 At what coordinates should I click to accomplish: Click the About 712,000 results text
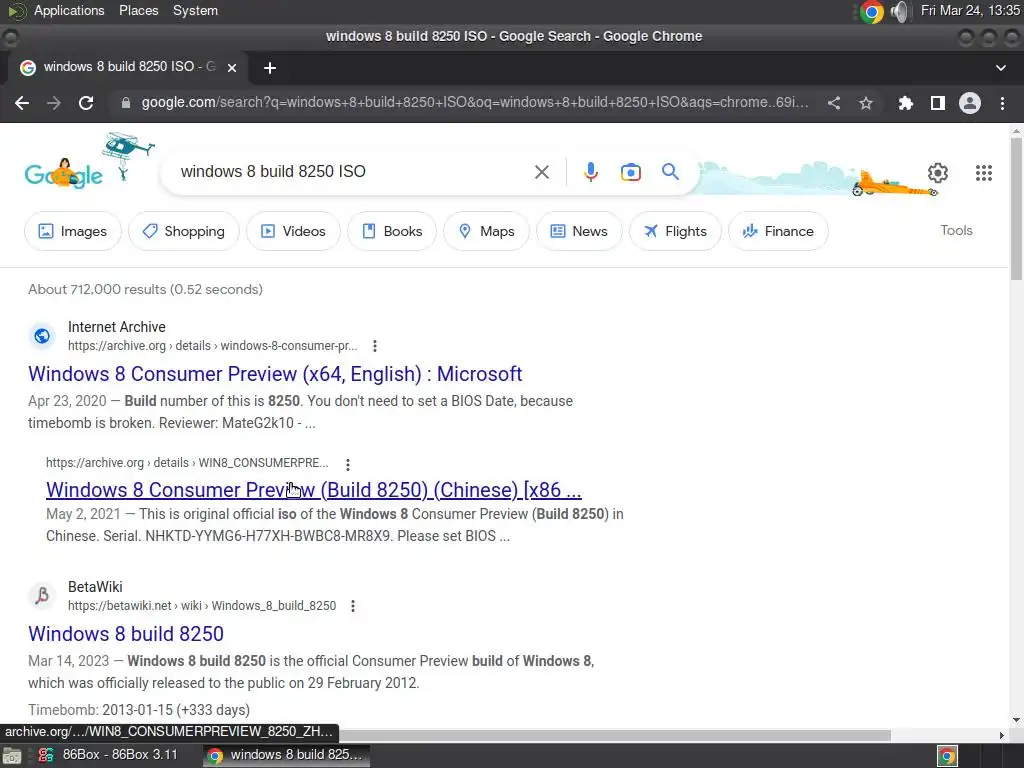tap(145, 289)
